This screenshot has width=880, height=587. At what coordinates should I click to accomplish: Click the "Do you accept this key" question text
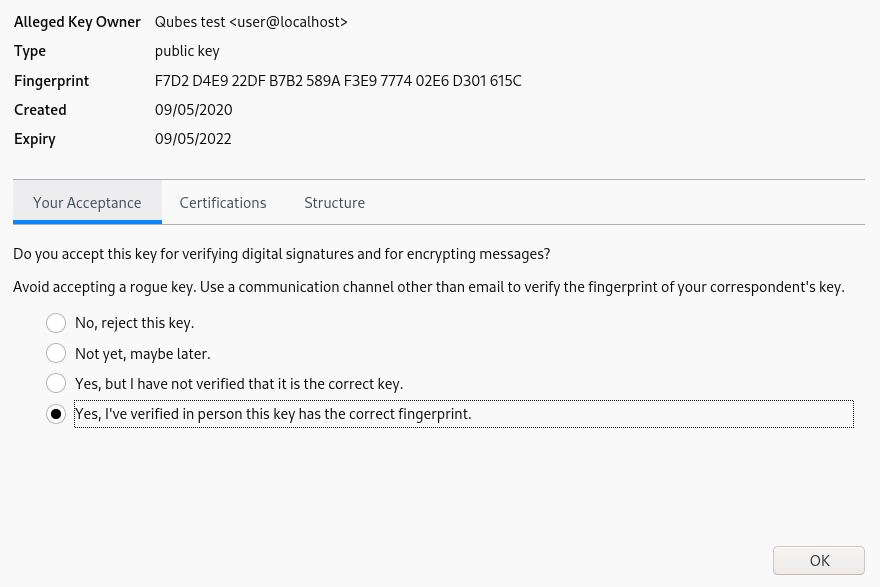pyautogui.click(x=281, y=254)
